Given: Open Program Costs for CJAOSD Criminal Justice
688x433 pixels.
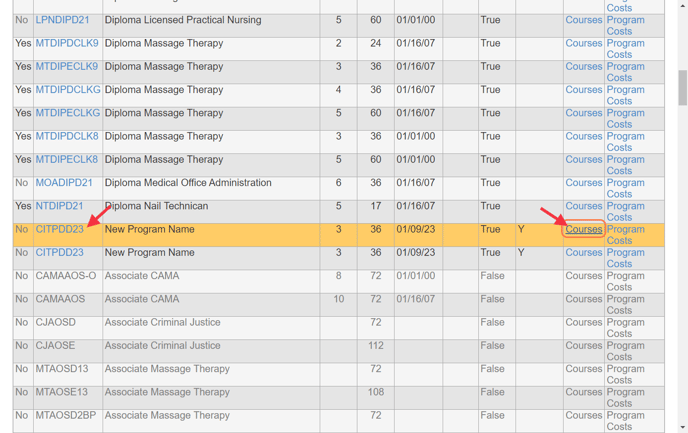Looking at the screenshot, I should click(x=625, y=328).
